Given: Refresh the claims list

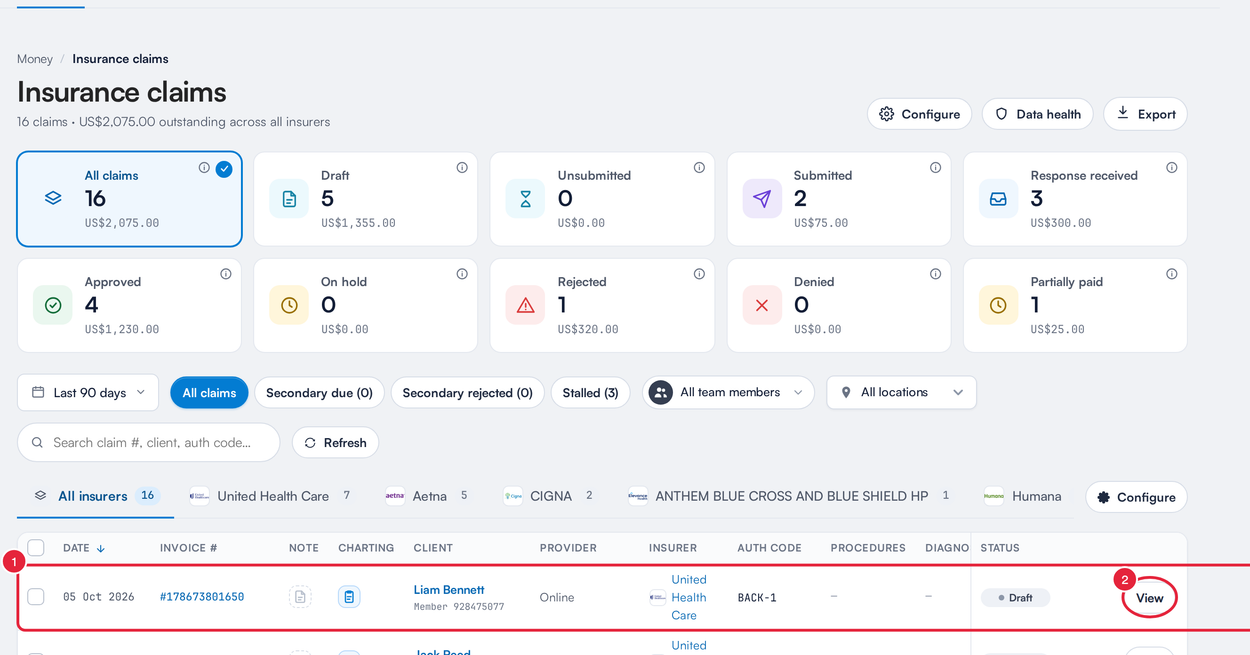Looking at the screenshot, I should (x=335, y=443).
